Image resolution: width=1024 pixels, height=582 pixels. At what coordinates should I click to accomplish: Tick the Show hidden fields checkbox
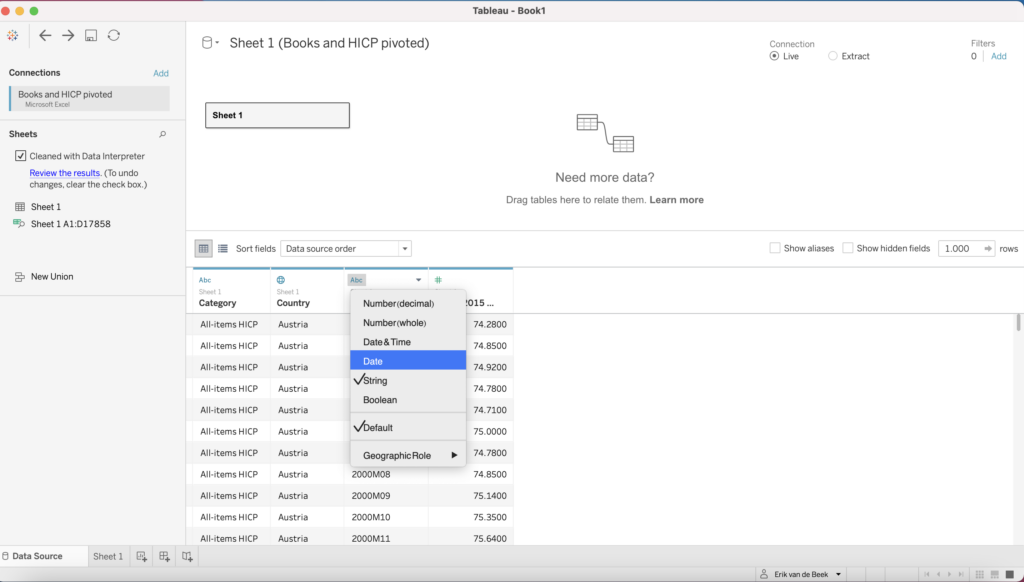(848, 248)
